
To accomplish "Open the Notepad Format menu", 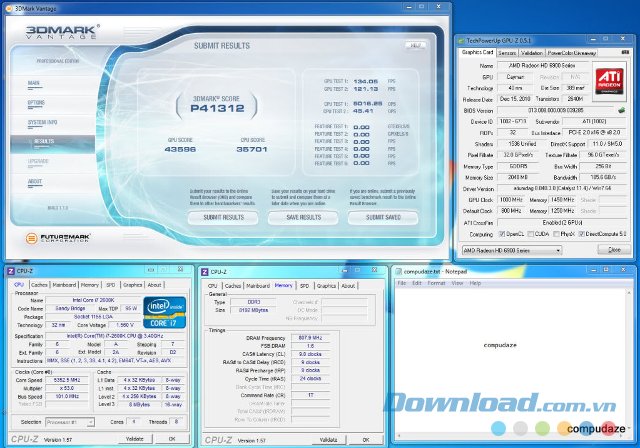I will 436,283.
